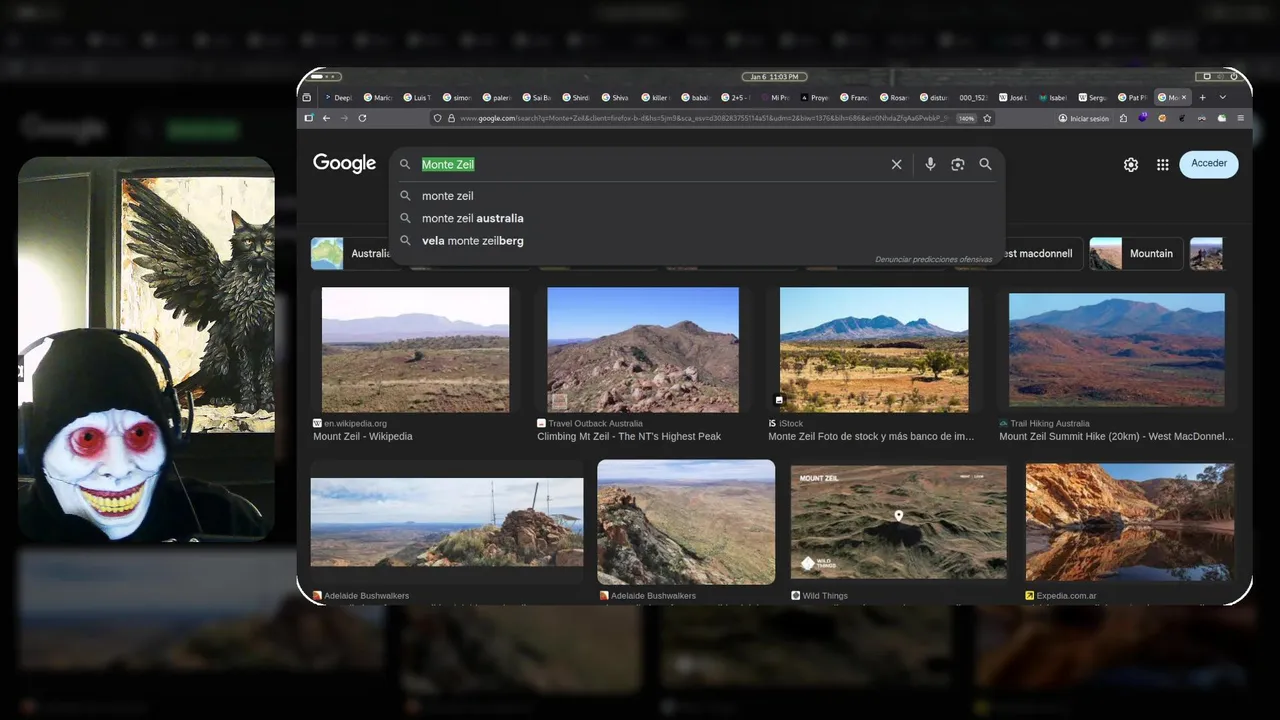
Task: Open the Google apps grid
Action: click(1163, 165)
